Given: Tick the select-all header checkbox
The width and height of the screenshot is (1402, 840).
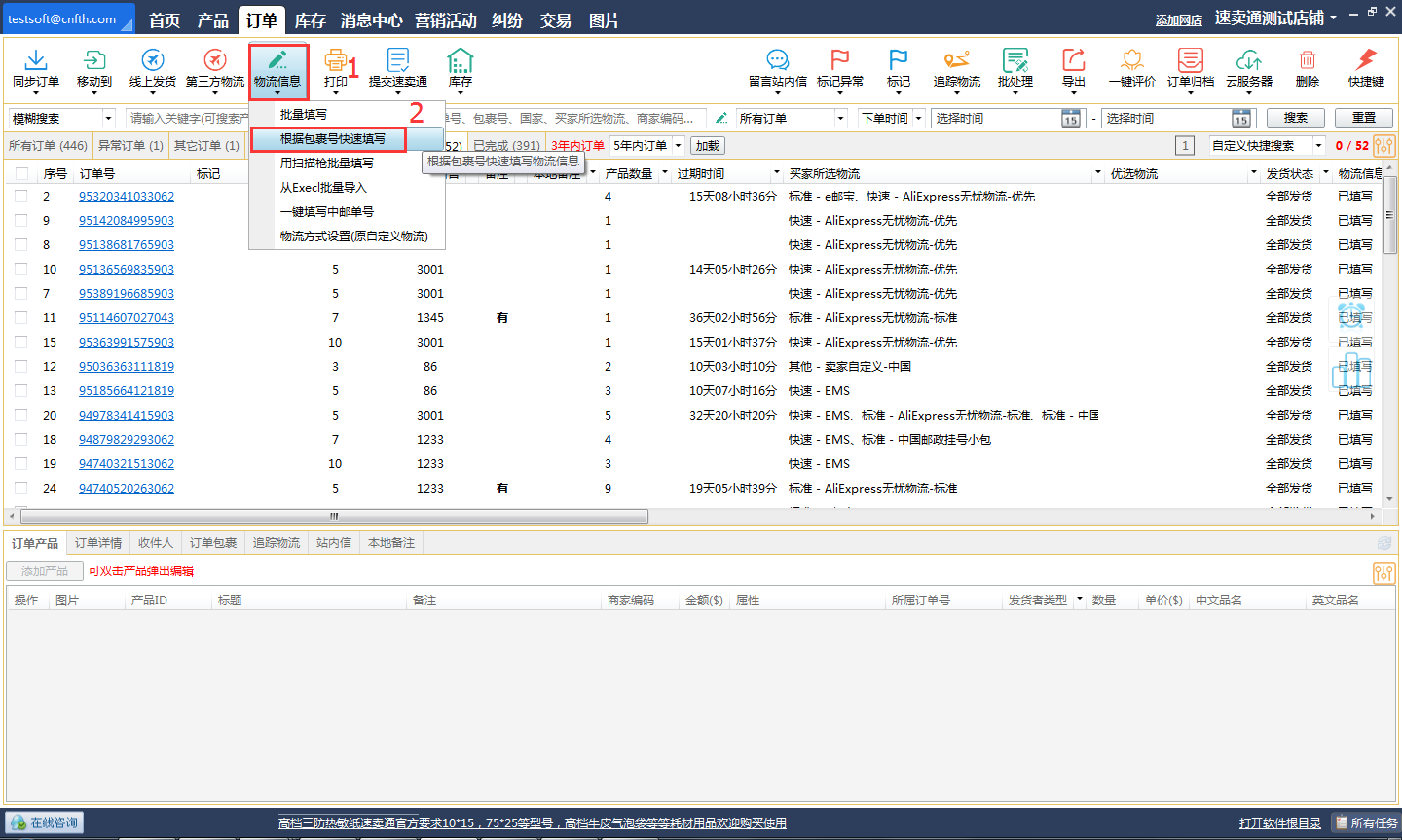Looking at the screenshot, I should [22, 174].
